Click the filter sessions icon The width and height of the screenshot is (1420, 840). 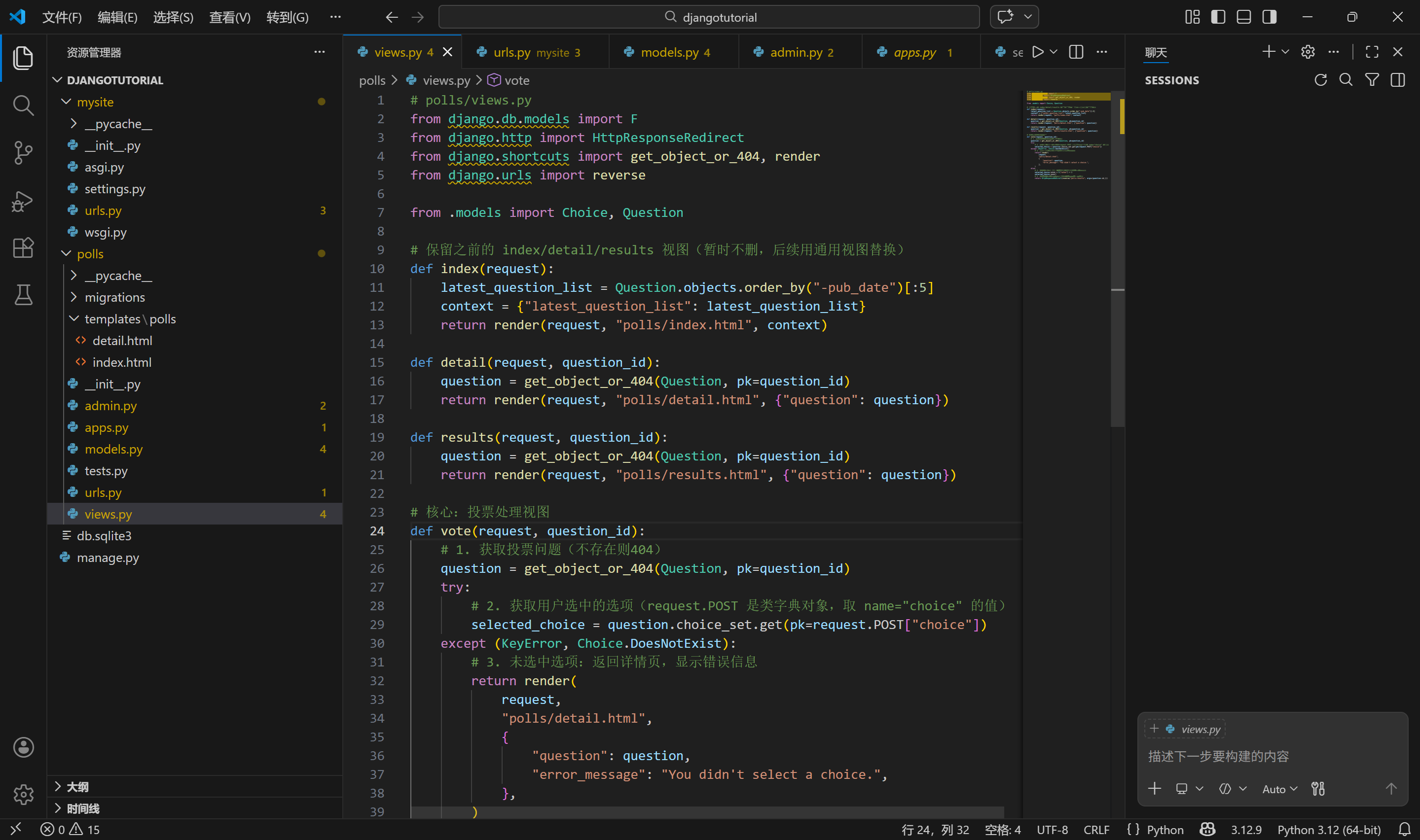[1372, 80]
